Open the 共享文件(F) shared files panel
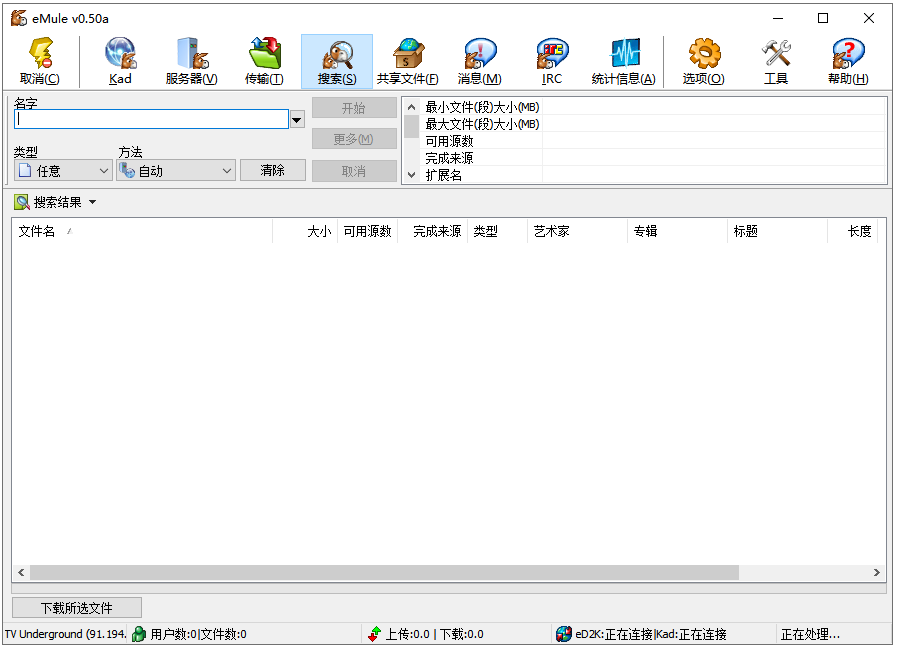Image resolution: width=898 pixels, height=649 pixels. 408,61
